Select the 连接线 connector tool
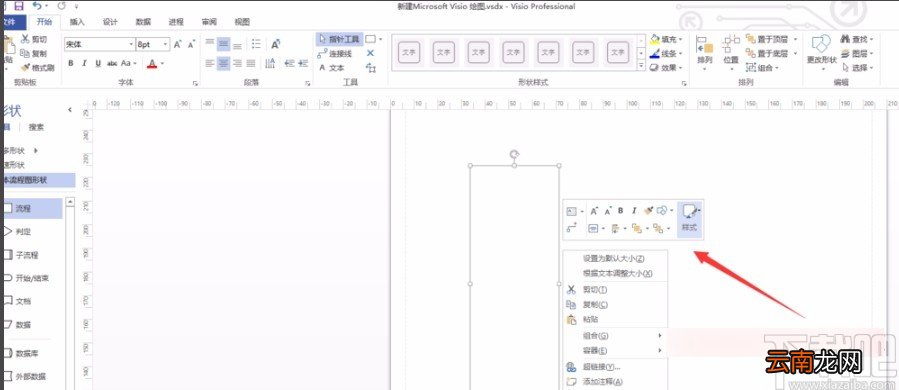The width and height of the screenshot is (899, 390). pos(335,53)
